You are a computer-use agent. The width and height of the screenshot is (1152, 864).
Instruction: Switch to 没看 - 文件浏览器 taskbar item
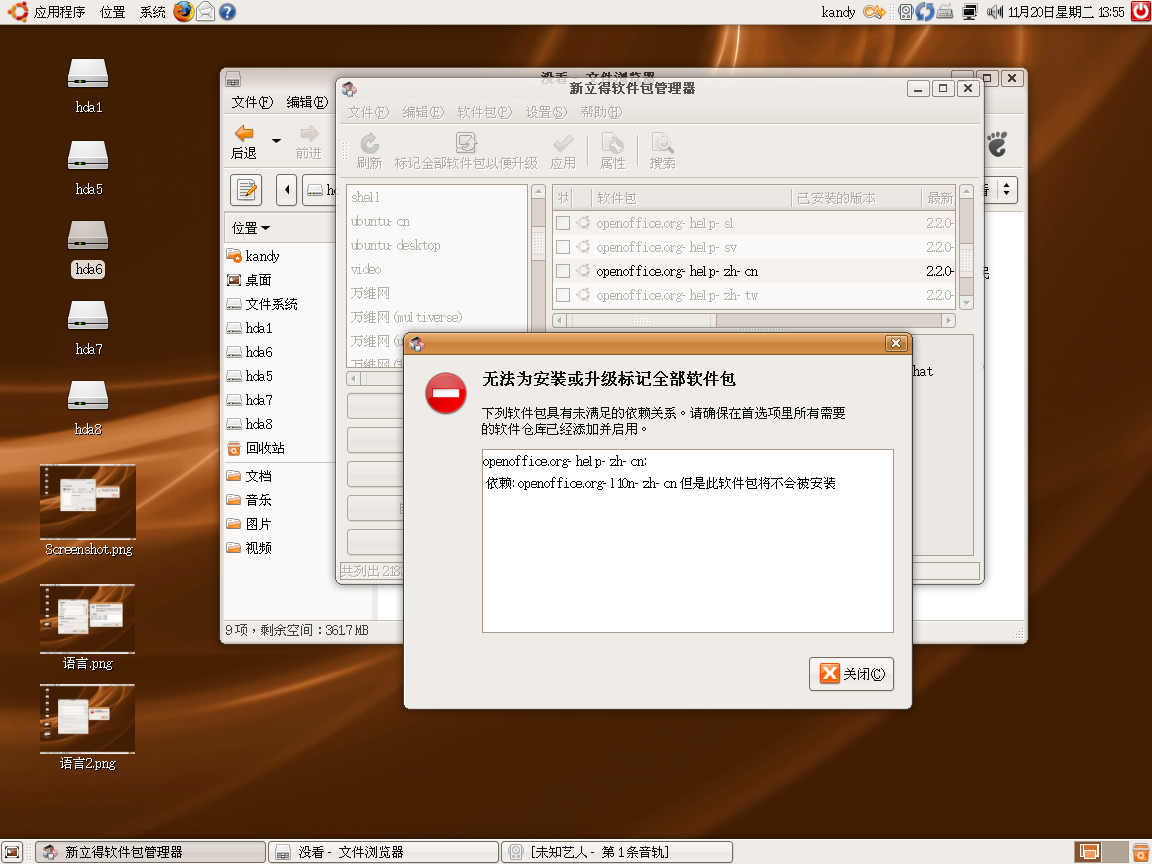(382, 852)
